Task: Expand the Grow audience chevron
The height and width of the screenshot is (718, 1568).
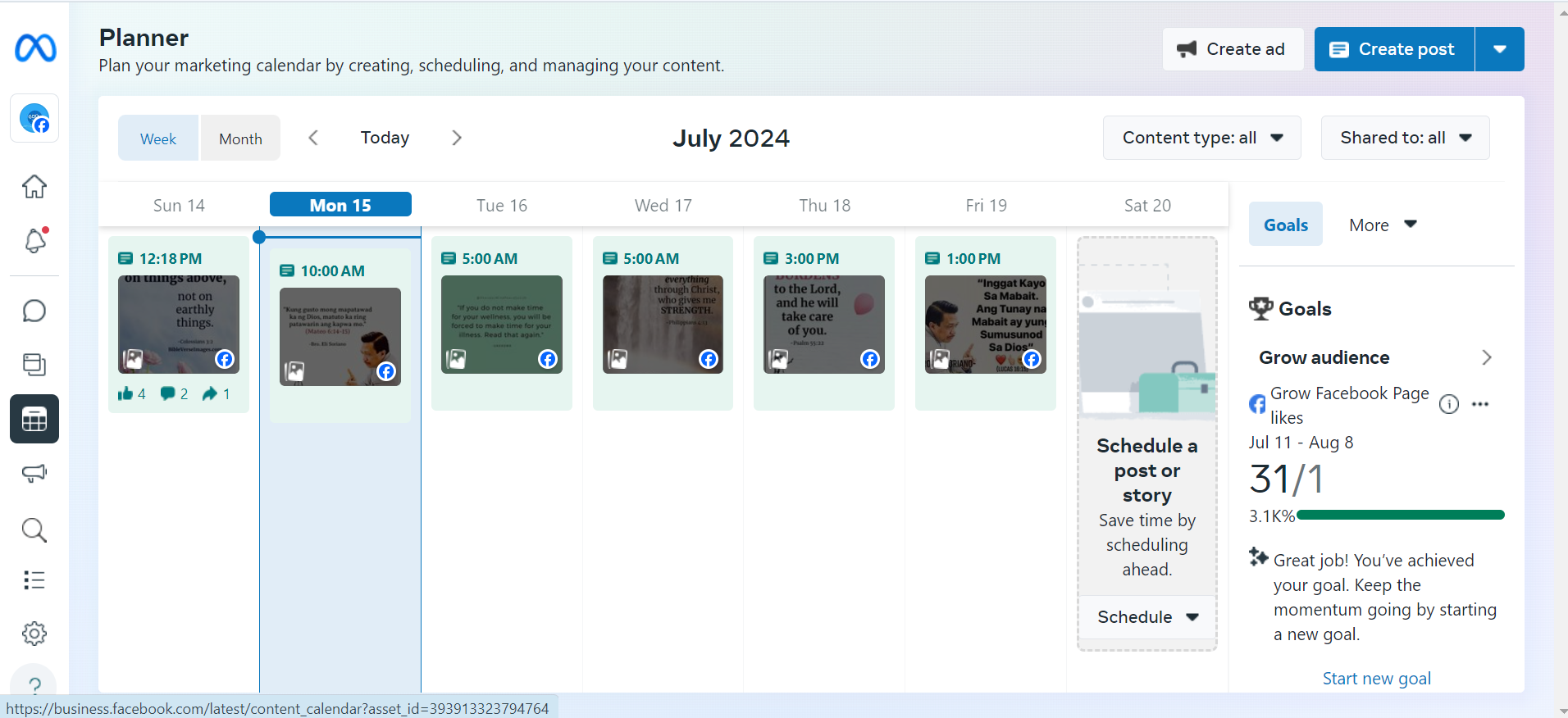Action: pos(1487,357)
